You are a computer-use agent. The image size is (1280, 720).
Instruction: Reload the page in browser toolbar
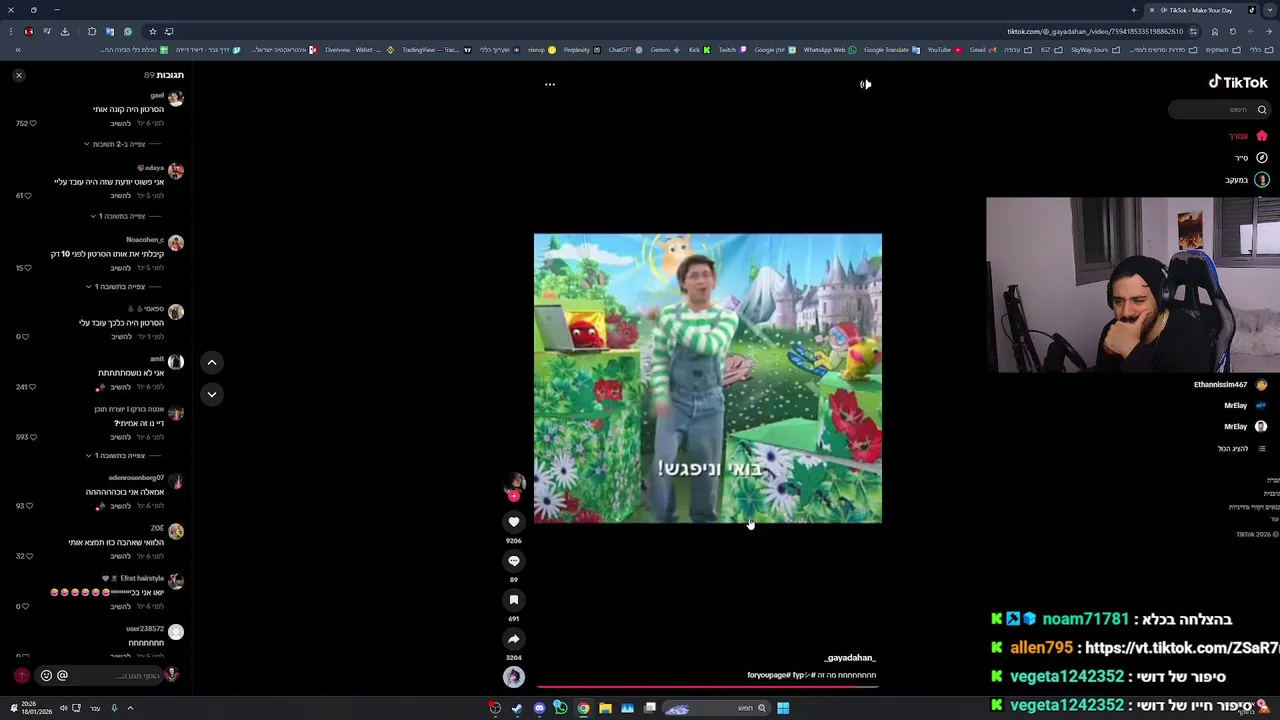1233,31
